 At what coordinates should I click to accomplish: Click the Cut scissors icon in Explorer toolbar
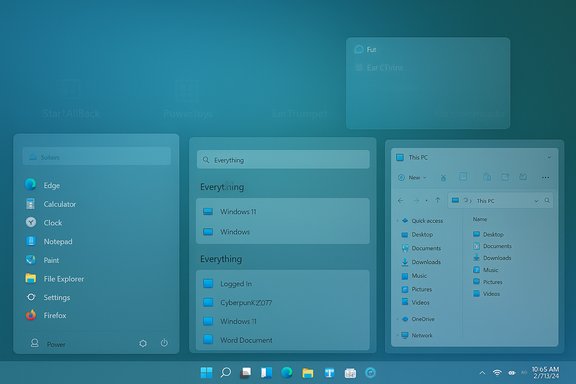[443, 178]
